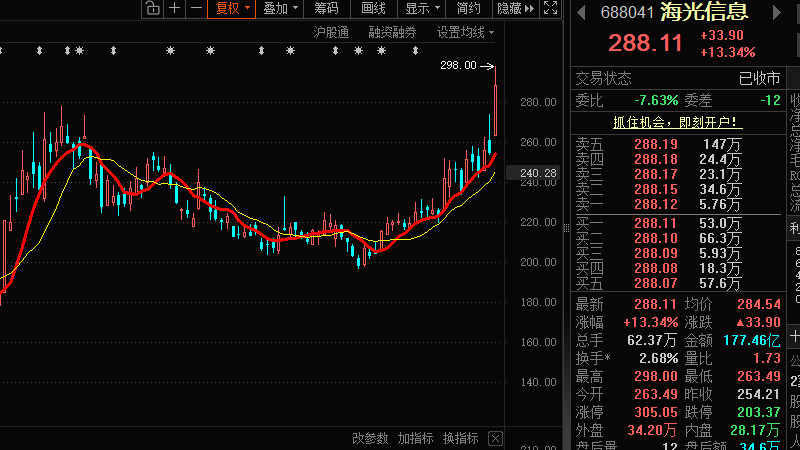
Task: Click the panel splitter handle beside order book
Action: click(566, 228)
